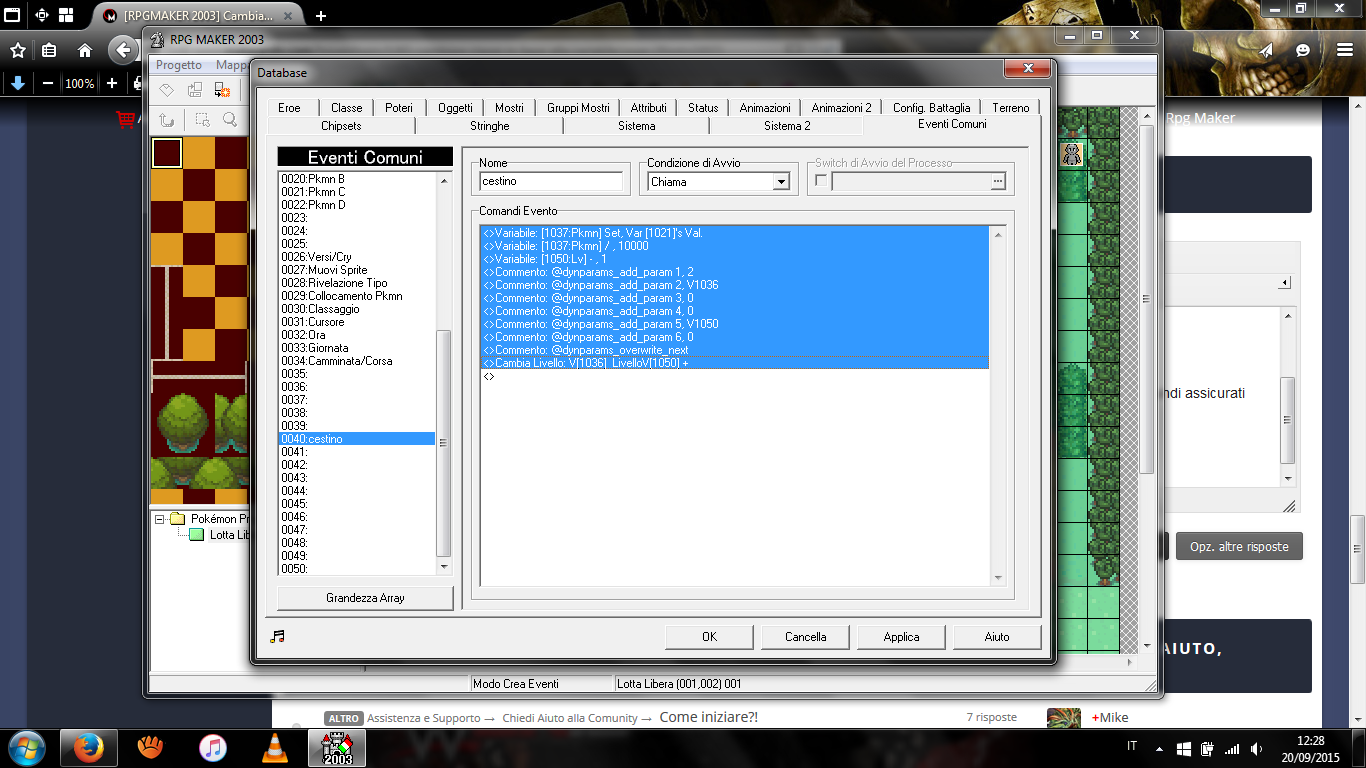Switch to the Eroe tab
The width and height of the screenshot is (1366, 768).
289,108
